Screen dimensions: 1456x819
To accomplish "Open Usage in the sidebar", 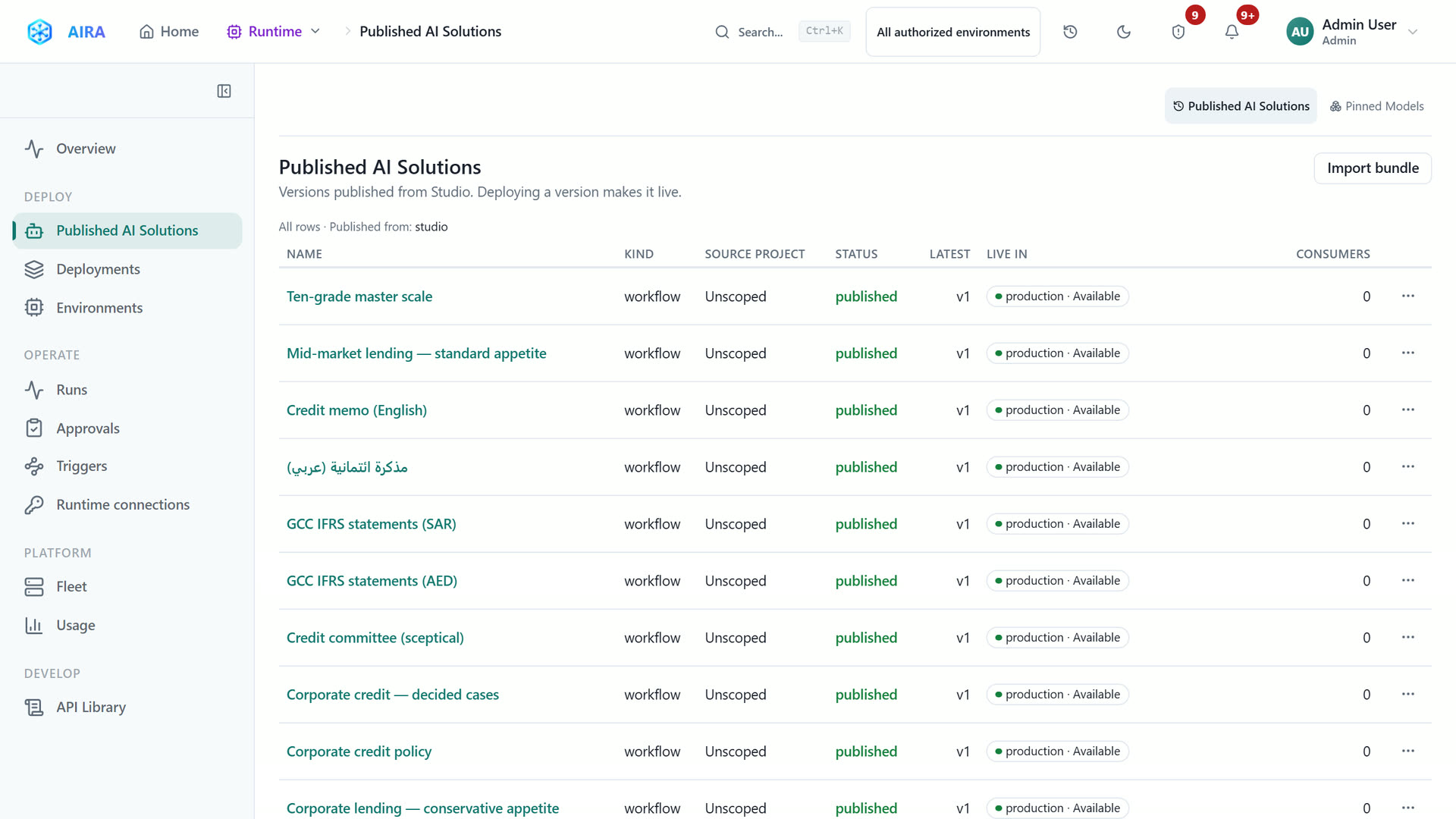I will 127,626.
